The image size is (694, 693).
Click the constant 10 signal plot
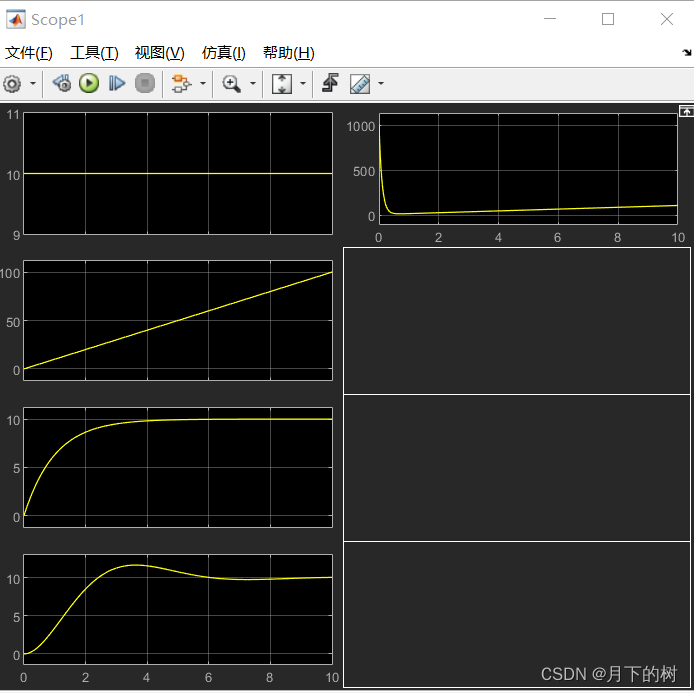178,173
